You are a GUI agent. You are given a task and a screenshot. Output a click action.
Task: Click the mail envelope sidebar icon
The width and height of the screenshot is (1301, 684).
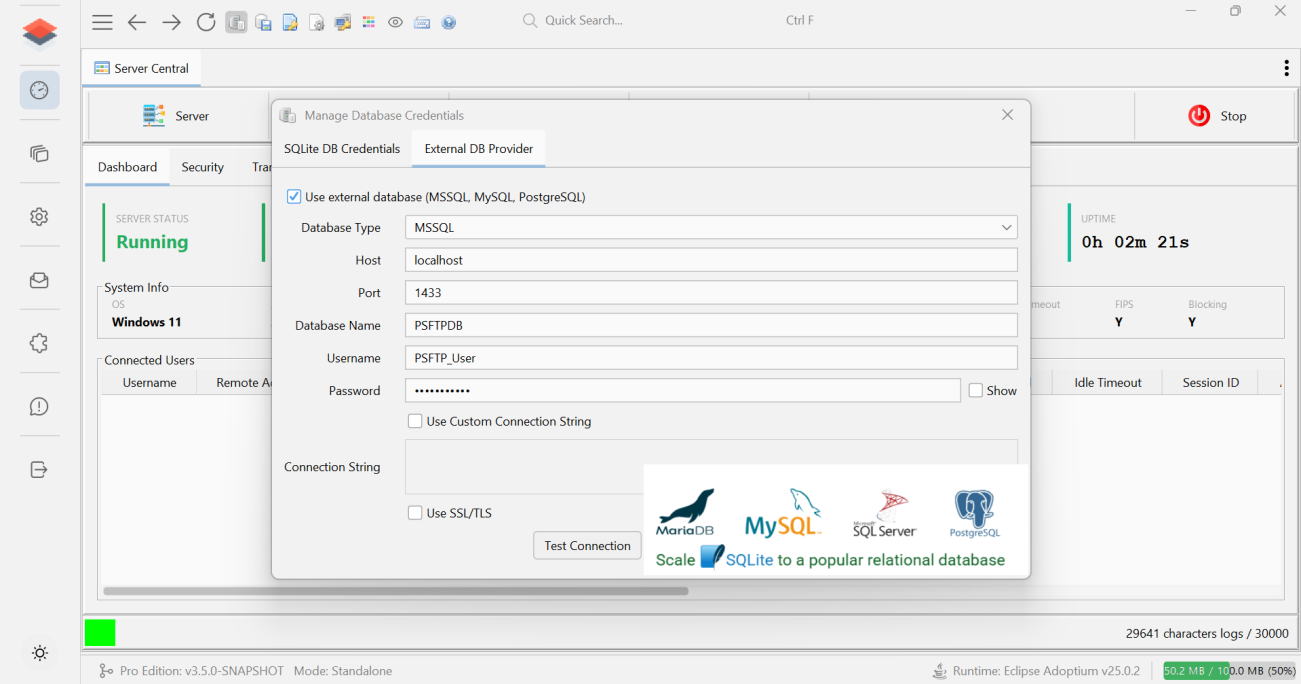[39, 281]
